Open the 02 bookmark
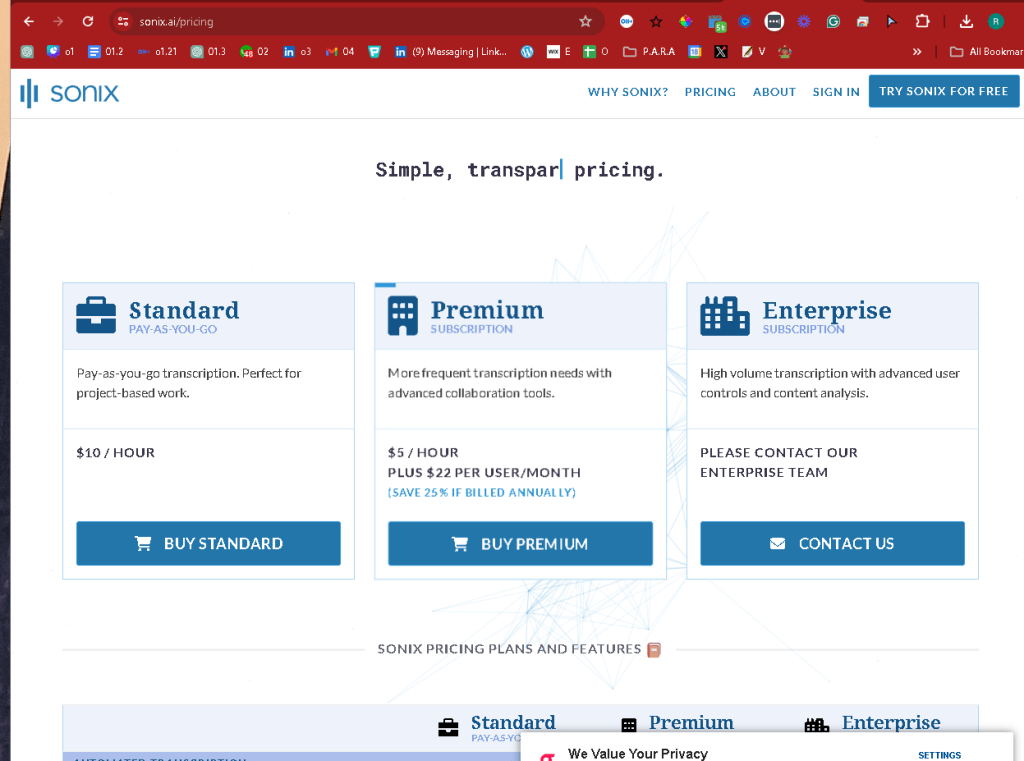The width and height of the screenshot is (1024, 761). pyautogui.click(x=254, y=52)
